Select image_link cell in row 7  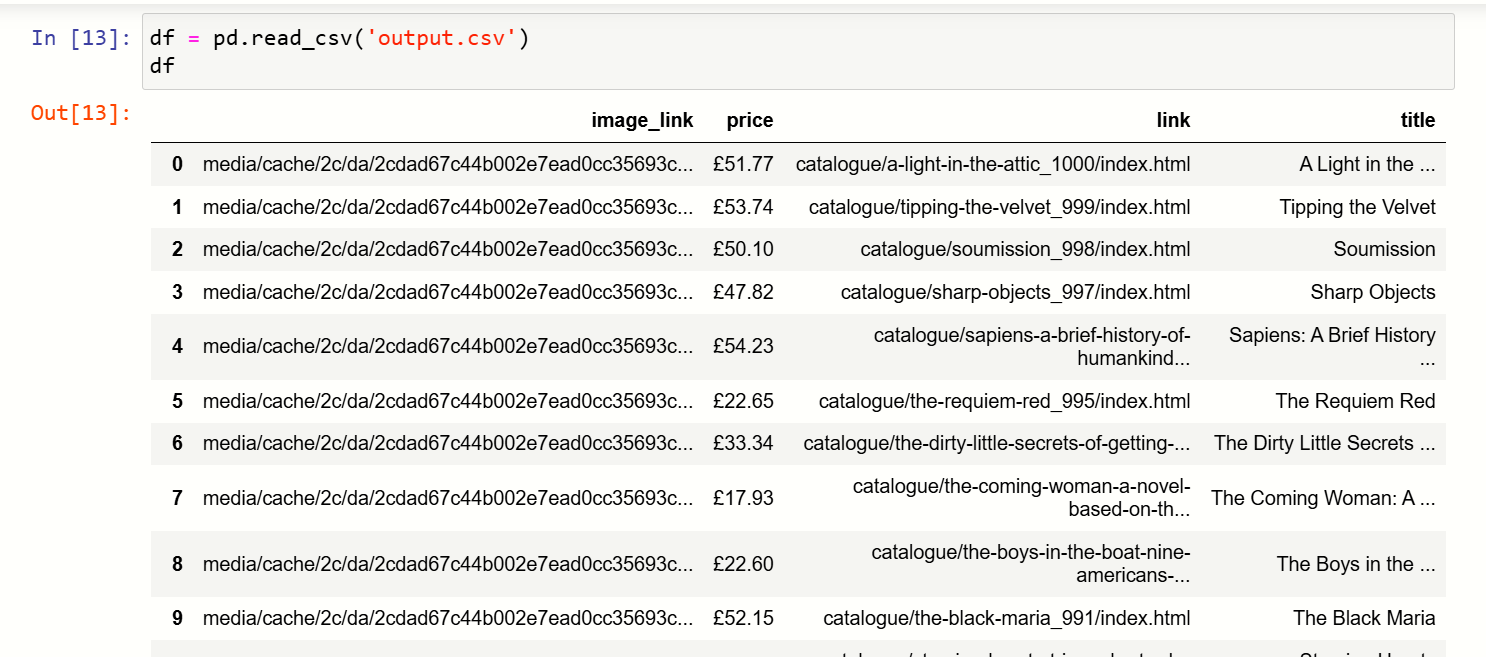[x=448, y=497]
